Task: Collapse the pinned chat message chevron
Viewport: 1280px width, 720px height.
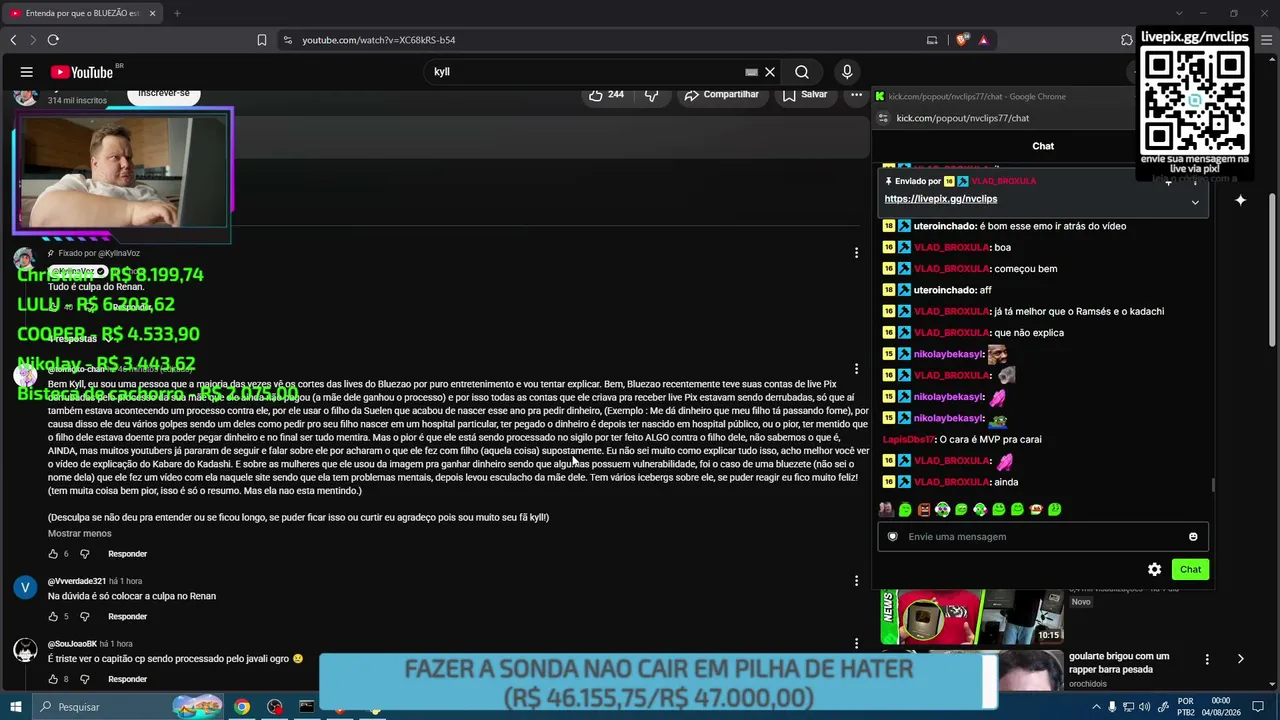Action: point(1195,202)
